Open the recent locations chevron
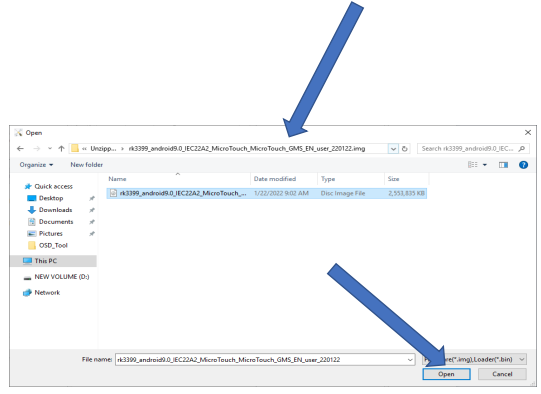 [x=50, y=149]
